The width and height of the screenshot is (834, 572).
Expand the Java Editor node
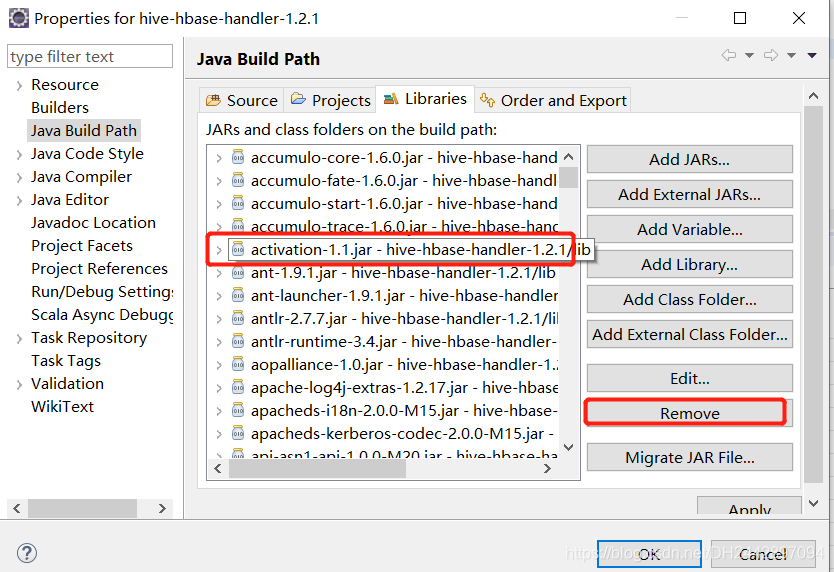[x=19, y=201]
